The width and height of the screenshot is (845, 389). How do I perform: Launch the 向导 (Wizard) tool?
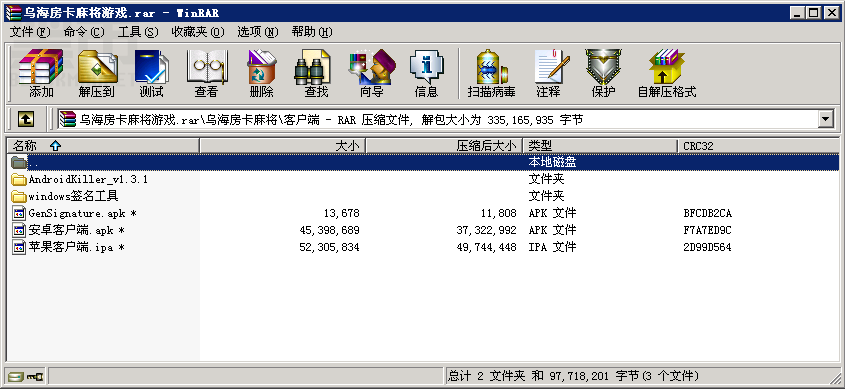tap(371, 73)
